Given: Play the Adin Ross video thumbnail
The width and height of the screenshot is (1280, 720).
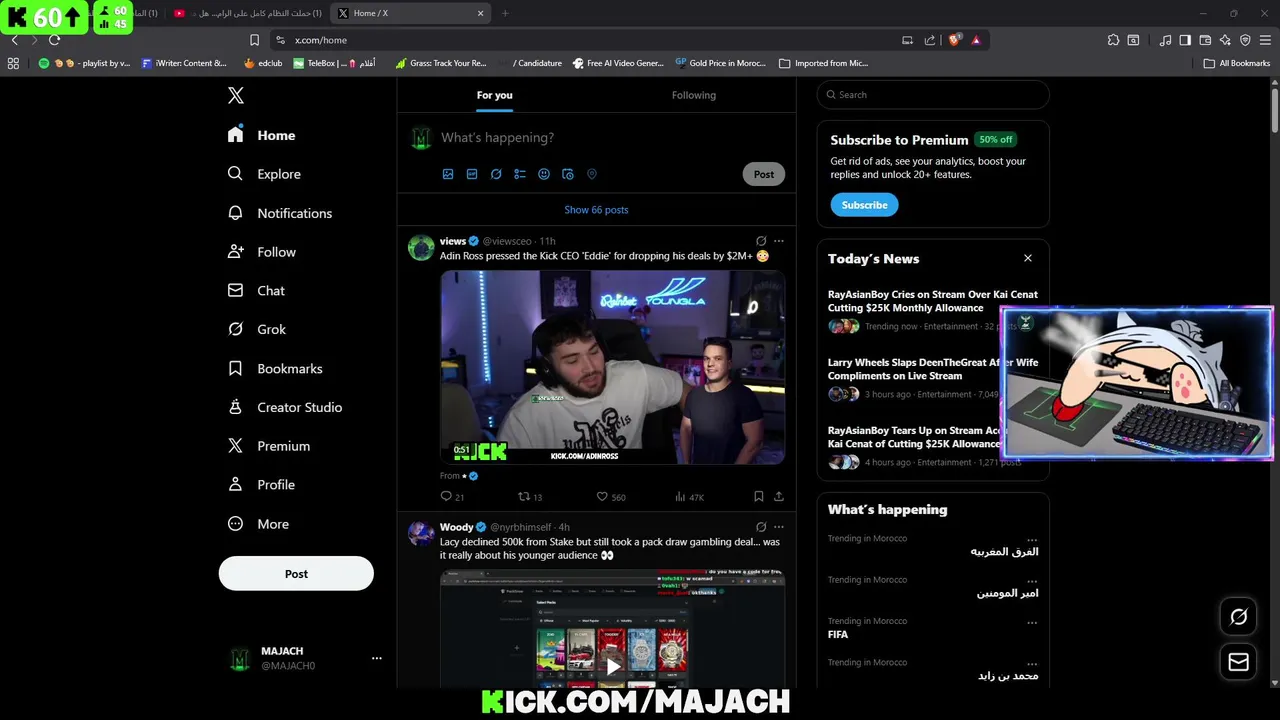Looking at the screenshot, I should tap(612, 367).
